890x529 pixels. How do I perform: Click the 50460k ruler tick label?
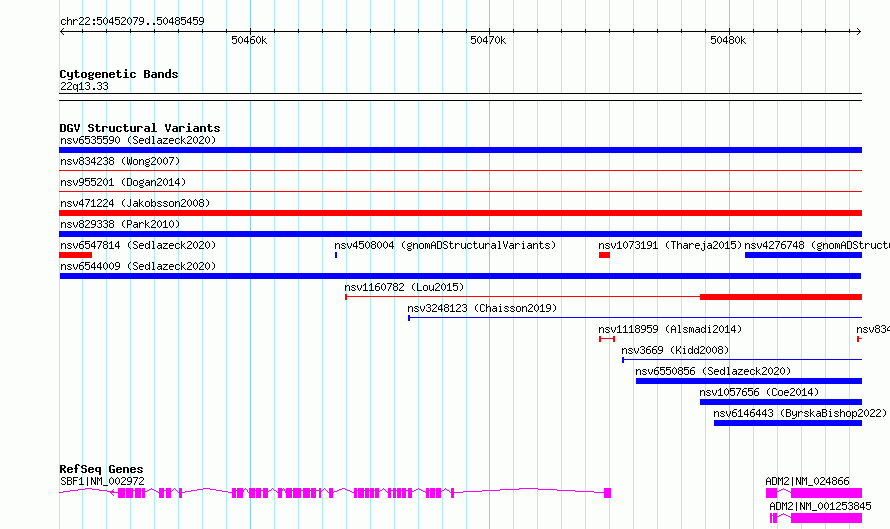(x=249, y=40)
